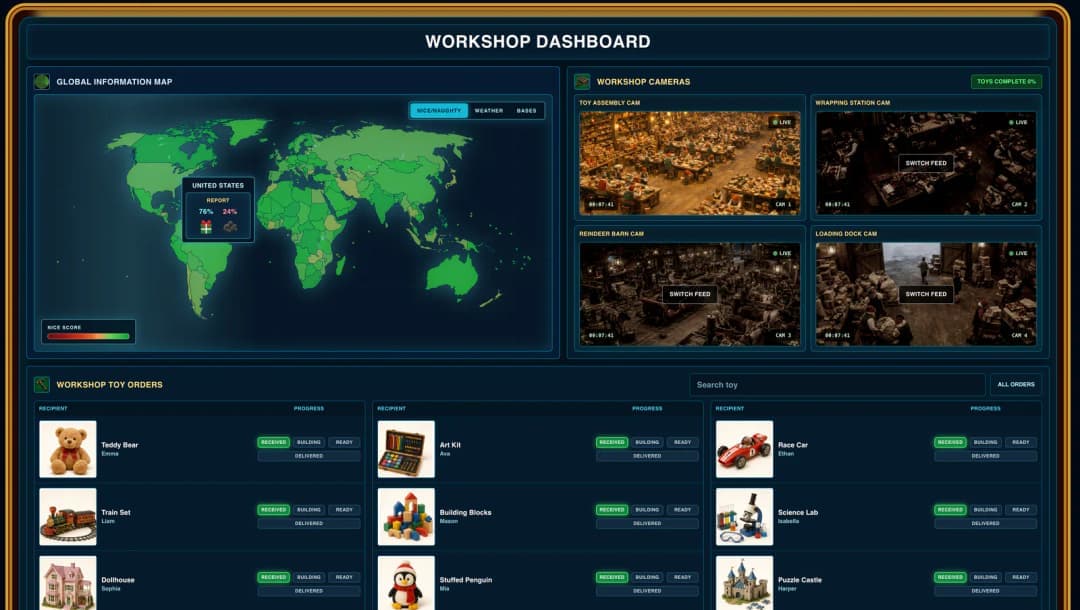Open the Puzzle Castle toy image
1080x610 pixels.
(745, 582)
